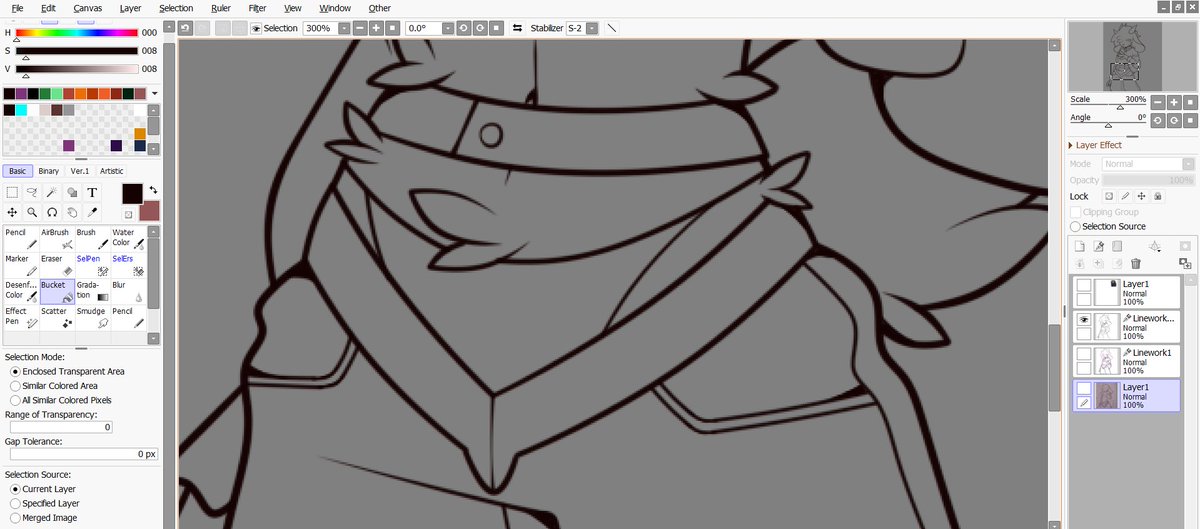Switch to Artistic tool tab

point(112,171)
